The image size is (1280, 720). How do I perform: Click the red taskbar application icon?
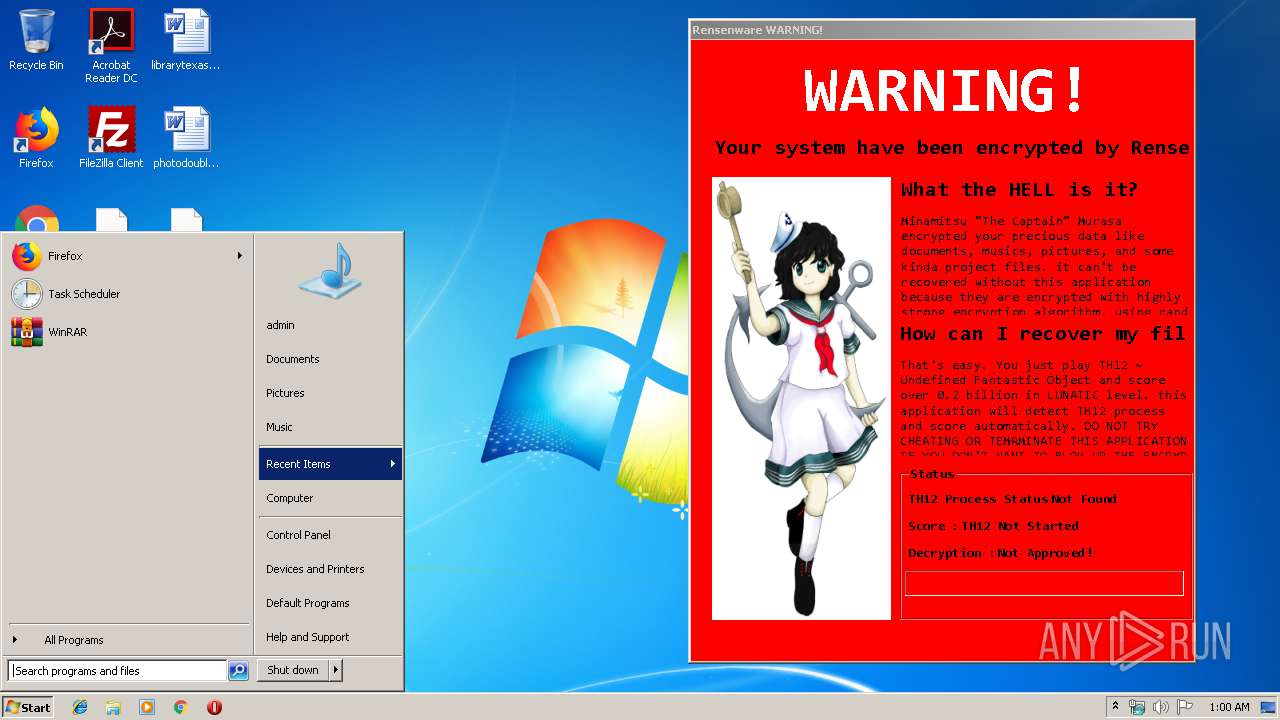pyautogui.click(x=214, y=707)
